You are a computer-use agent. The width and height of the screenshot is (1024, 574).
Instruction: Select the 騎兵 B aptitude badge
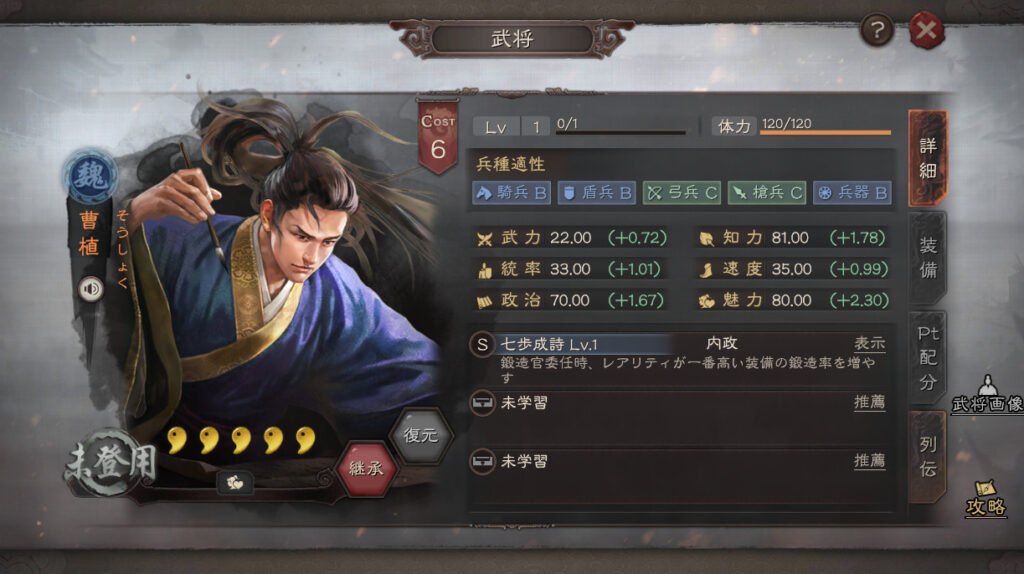pos(511,193)
